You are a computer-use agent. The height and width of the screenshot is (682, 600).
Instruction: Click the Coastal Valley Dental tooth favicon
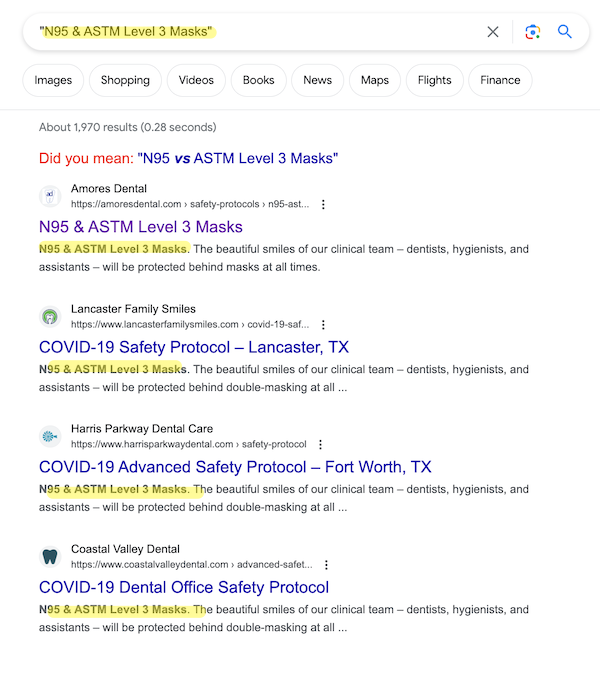pyautogui.click(x=50, y=556)
